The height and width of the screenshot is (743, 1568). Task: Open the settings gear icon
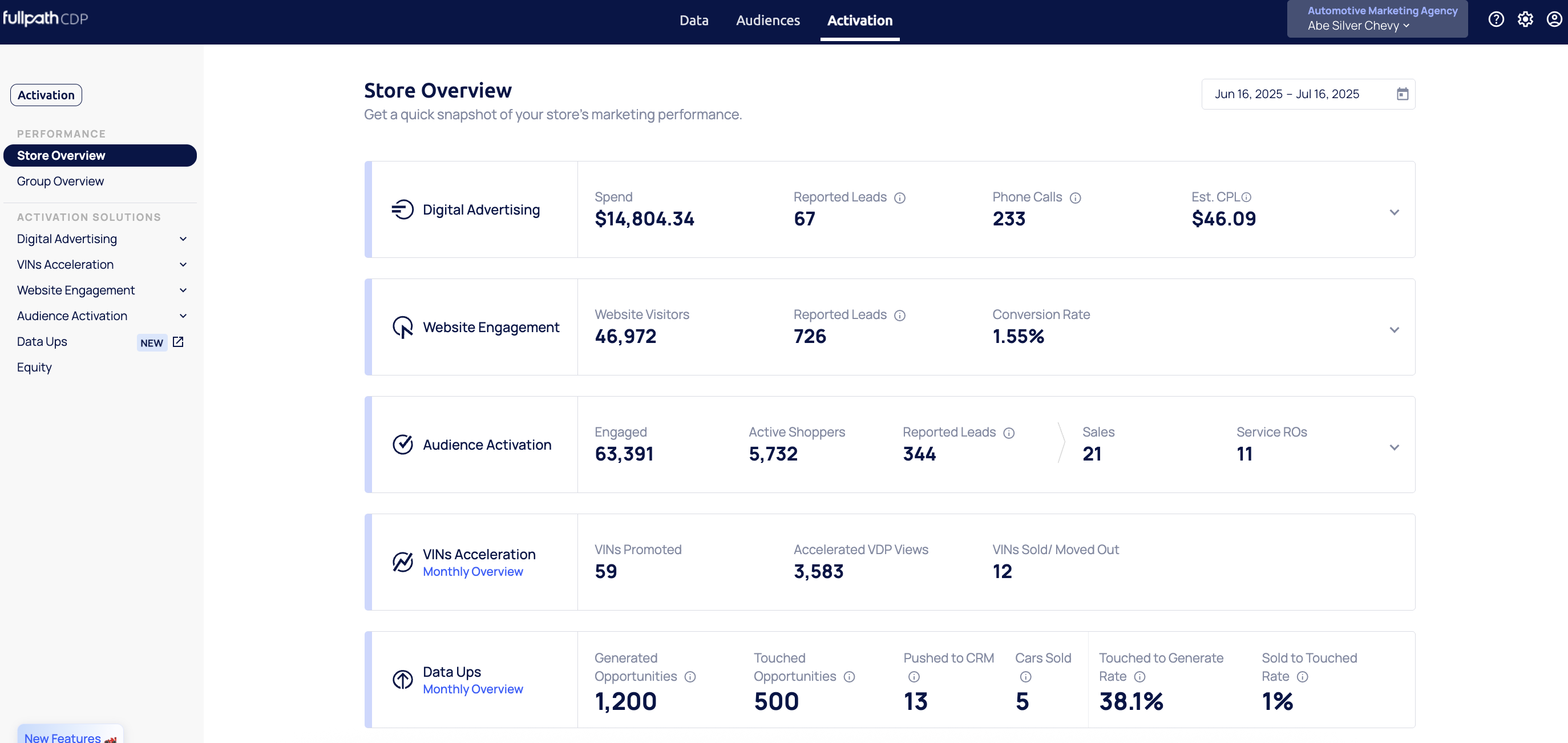pyautogui.click(x=1525, y=19)
